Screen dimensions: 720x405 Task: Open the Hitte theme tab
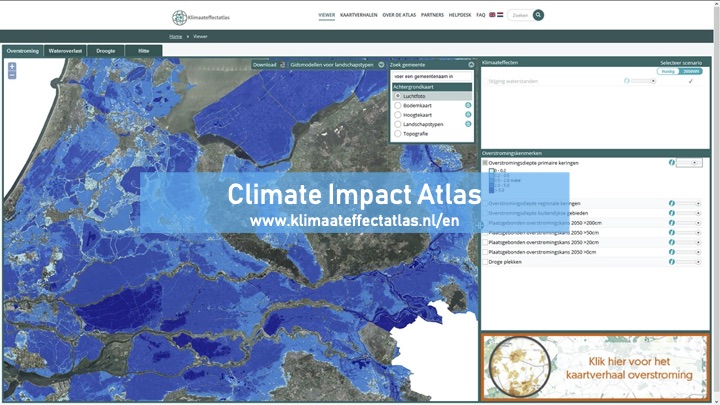click(x=144, y=51)
